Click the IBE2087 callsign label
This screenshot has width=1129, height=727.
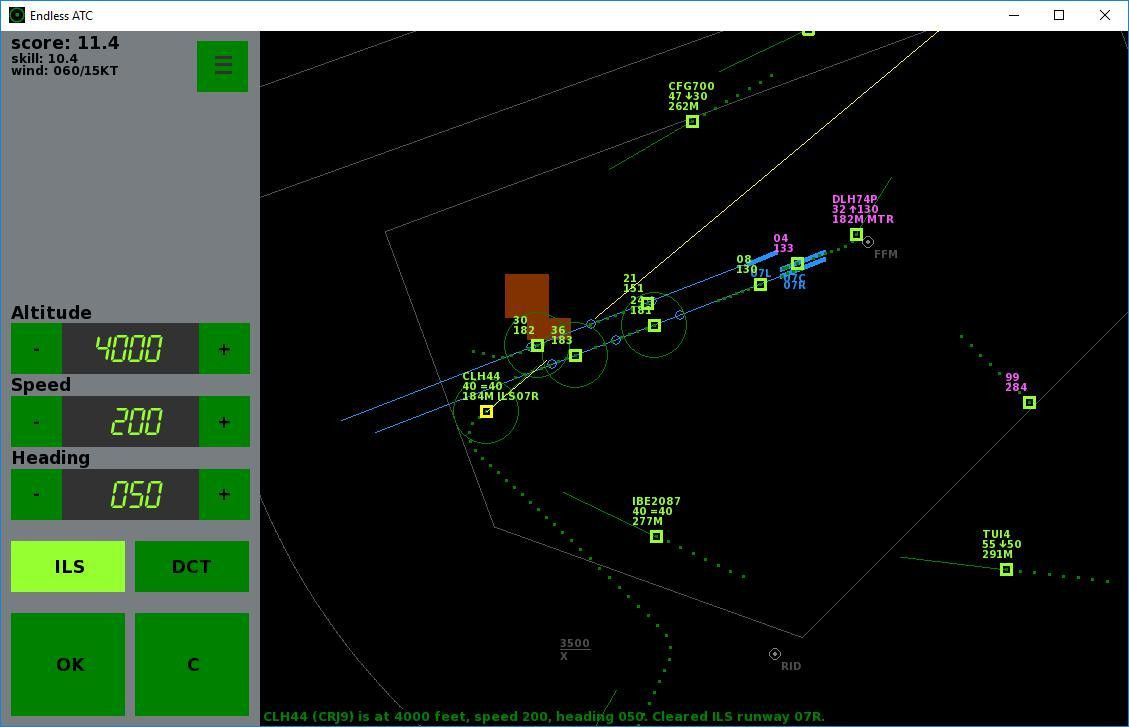656,502
